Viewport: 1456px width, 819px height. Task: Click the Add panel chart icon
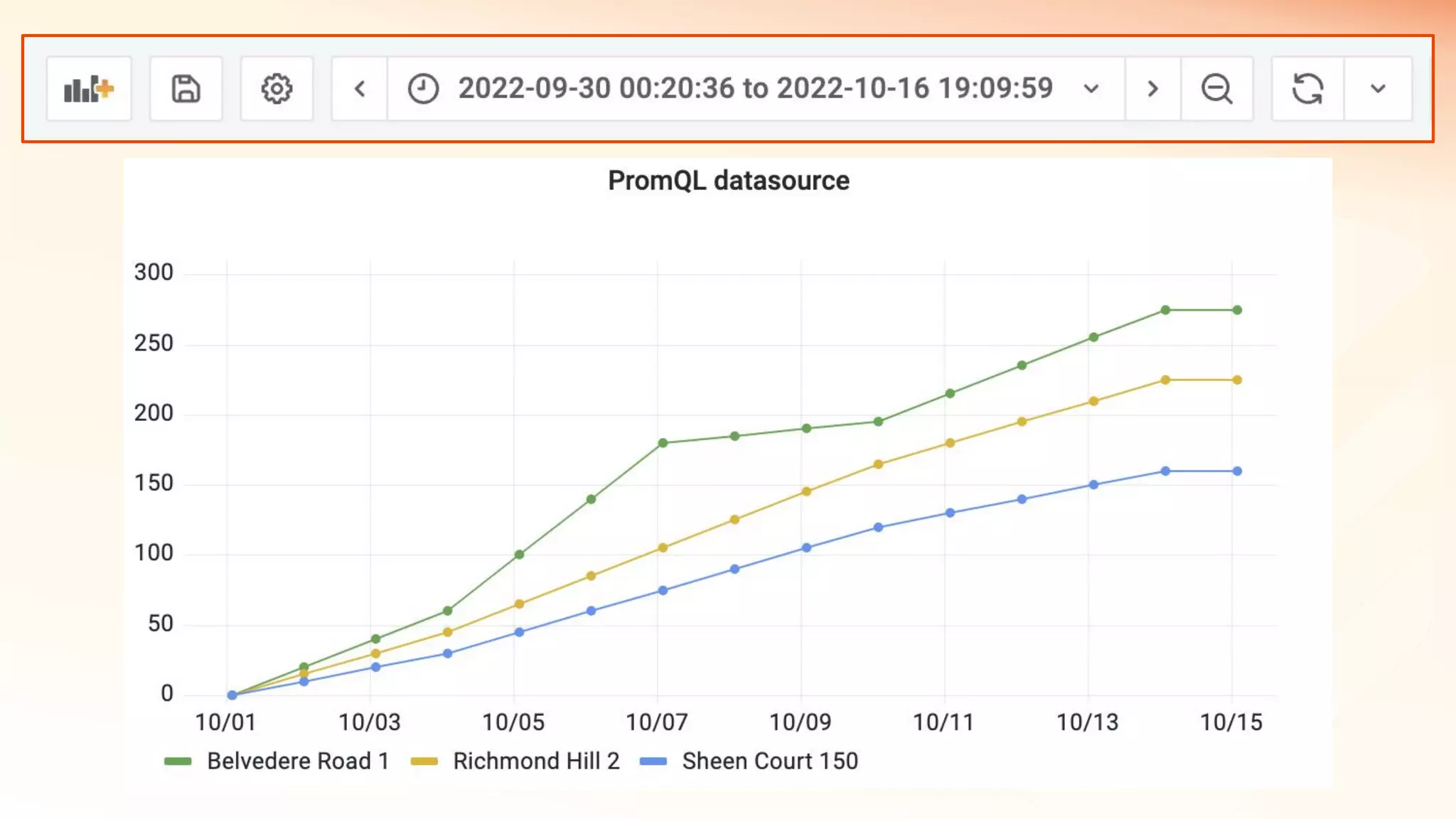89,89
